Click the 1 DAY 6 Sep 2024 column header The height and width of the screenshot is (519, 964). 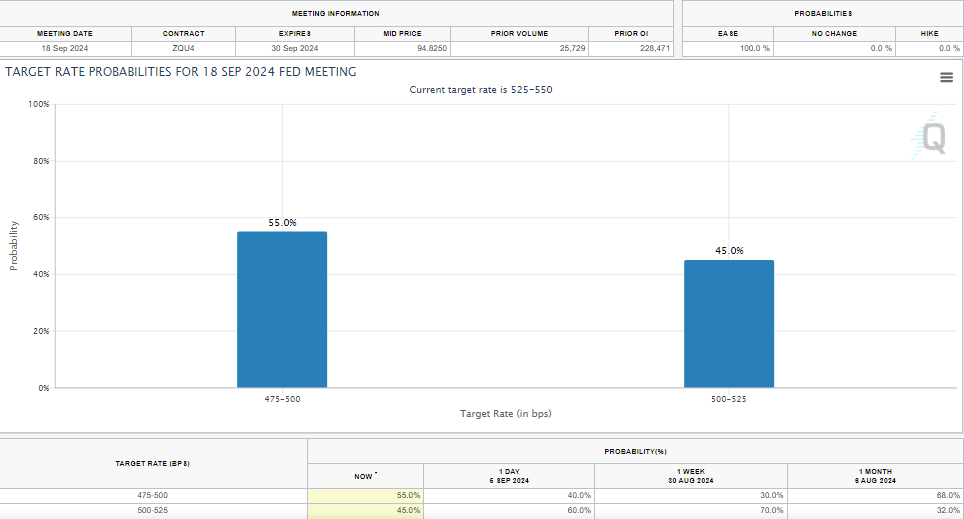pyautogui.click(x=508, y=476)
